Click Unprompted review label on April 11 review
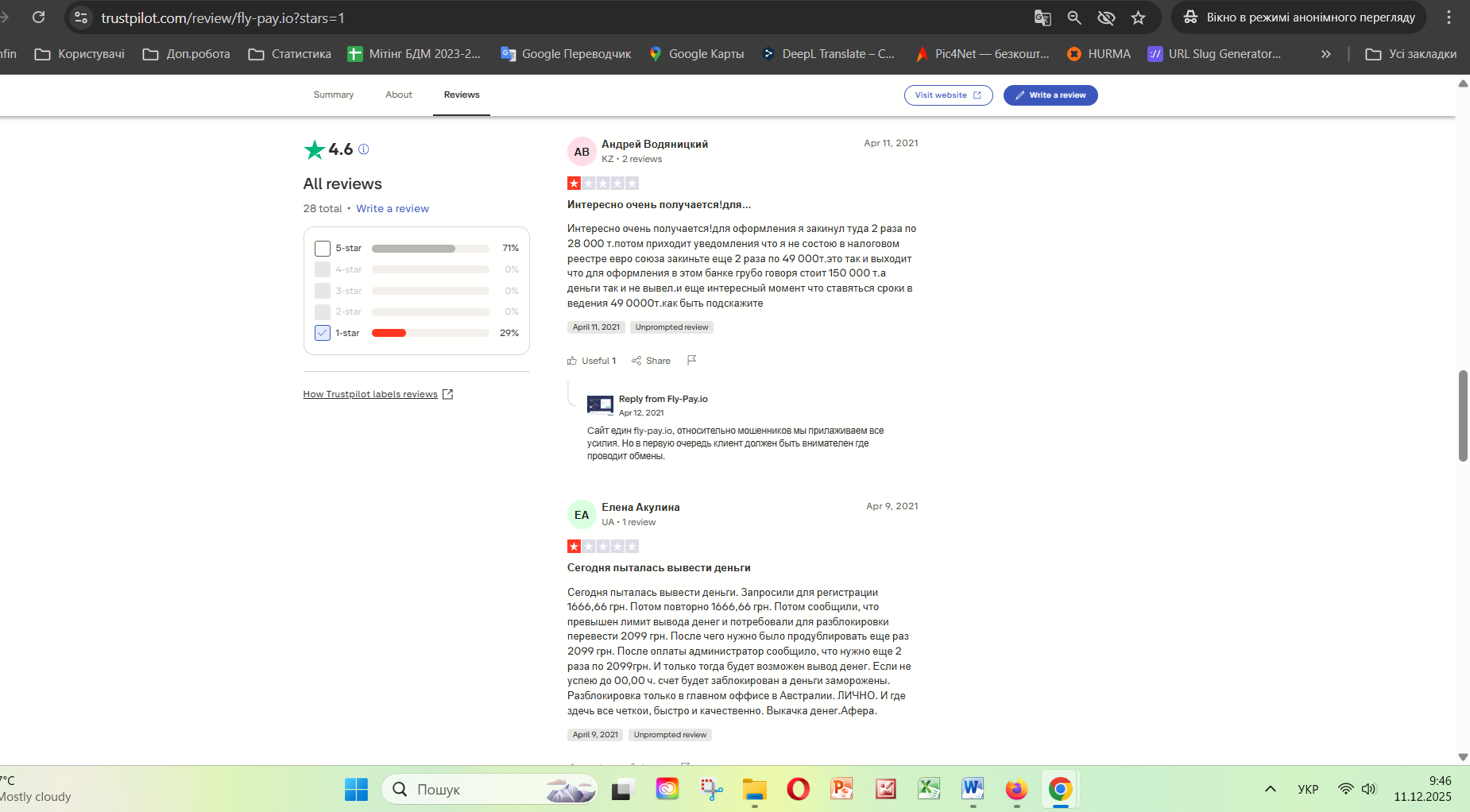 671,327
